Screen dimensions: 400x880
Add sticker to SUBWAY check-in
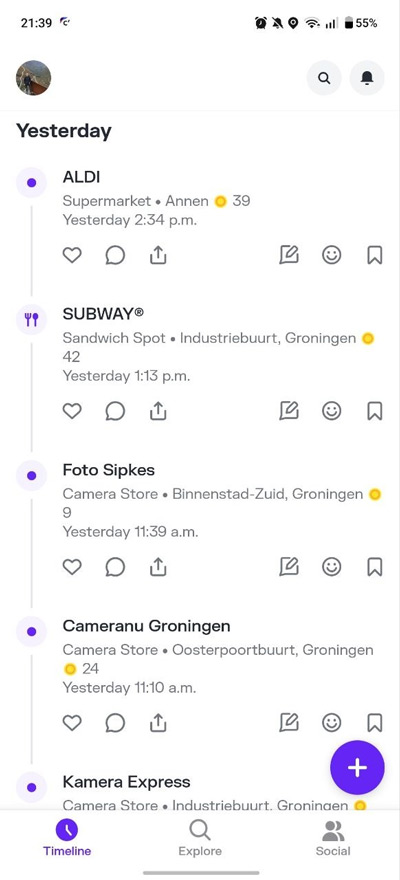[332, 412]
